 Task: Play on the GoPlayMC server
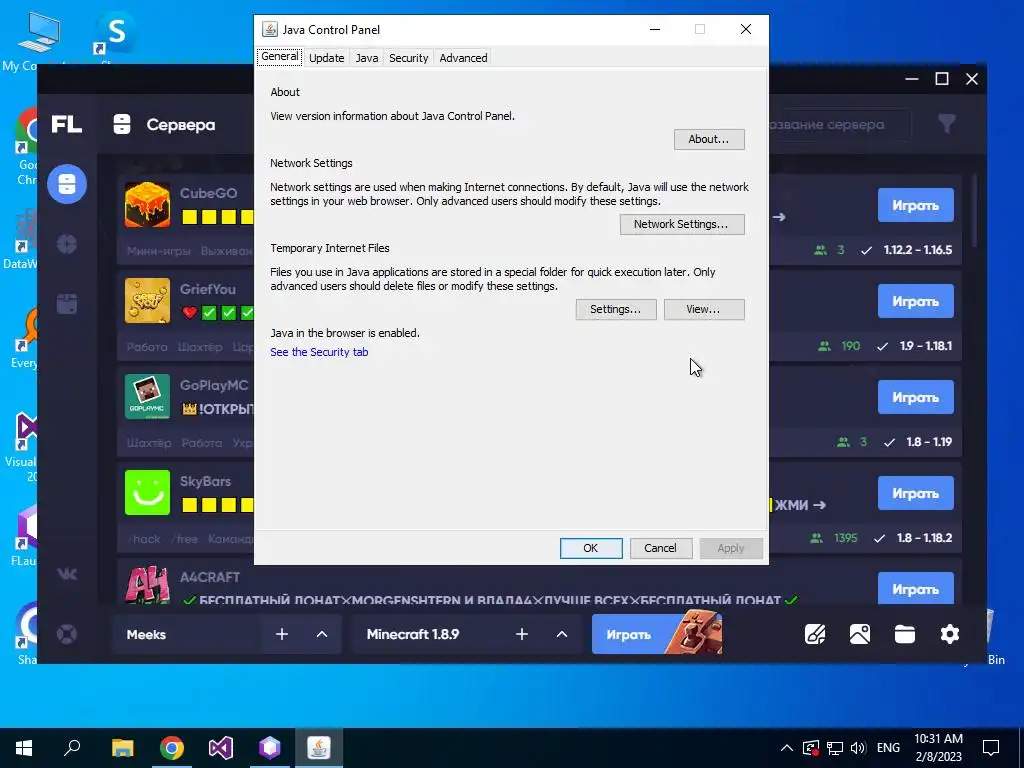pyautogui.click(x=916, y=397)
